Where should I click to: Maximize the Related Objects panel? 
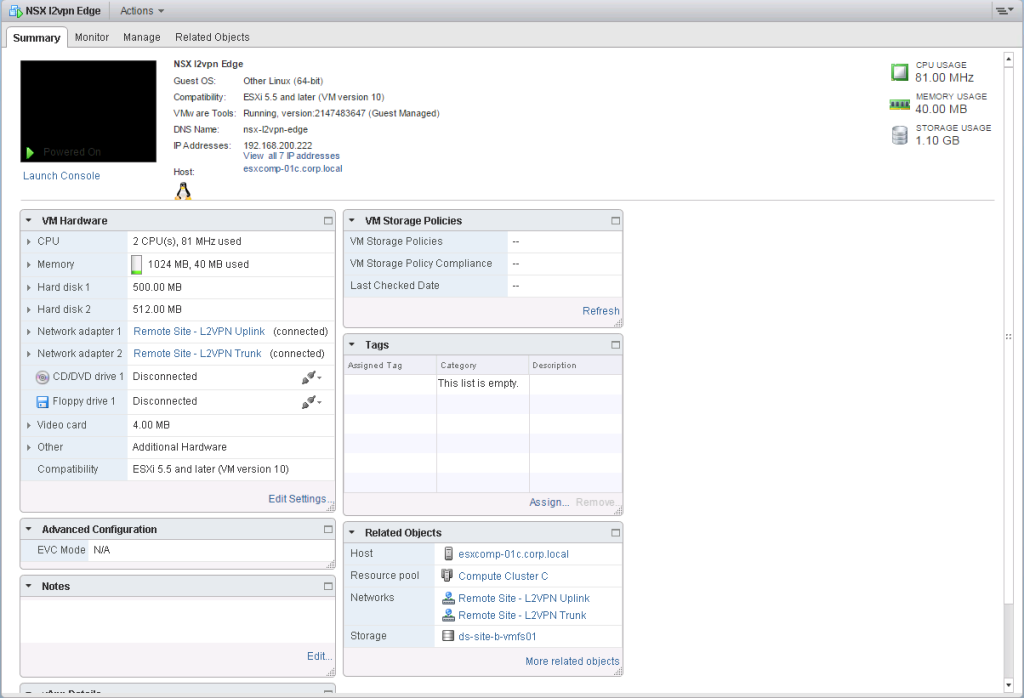click(615, 533)
